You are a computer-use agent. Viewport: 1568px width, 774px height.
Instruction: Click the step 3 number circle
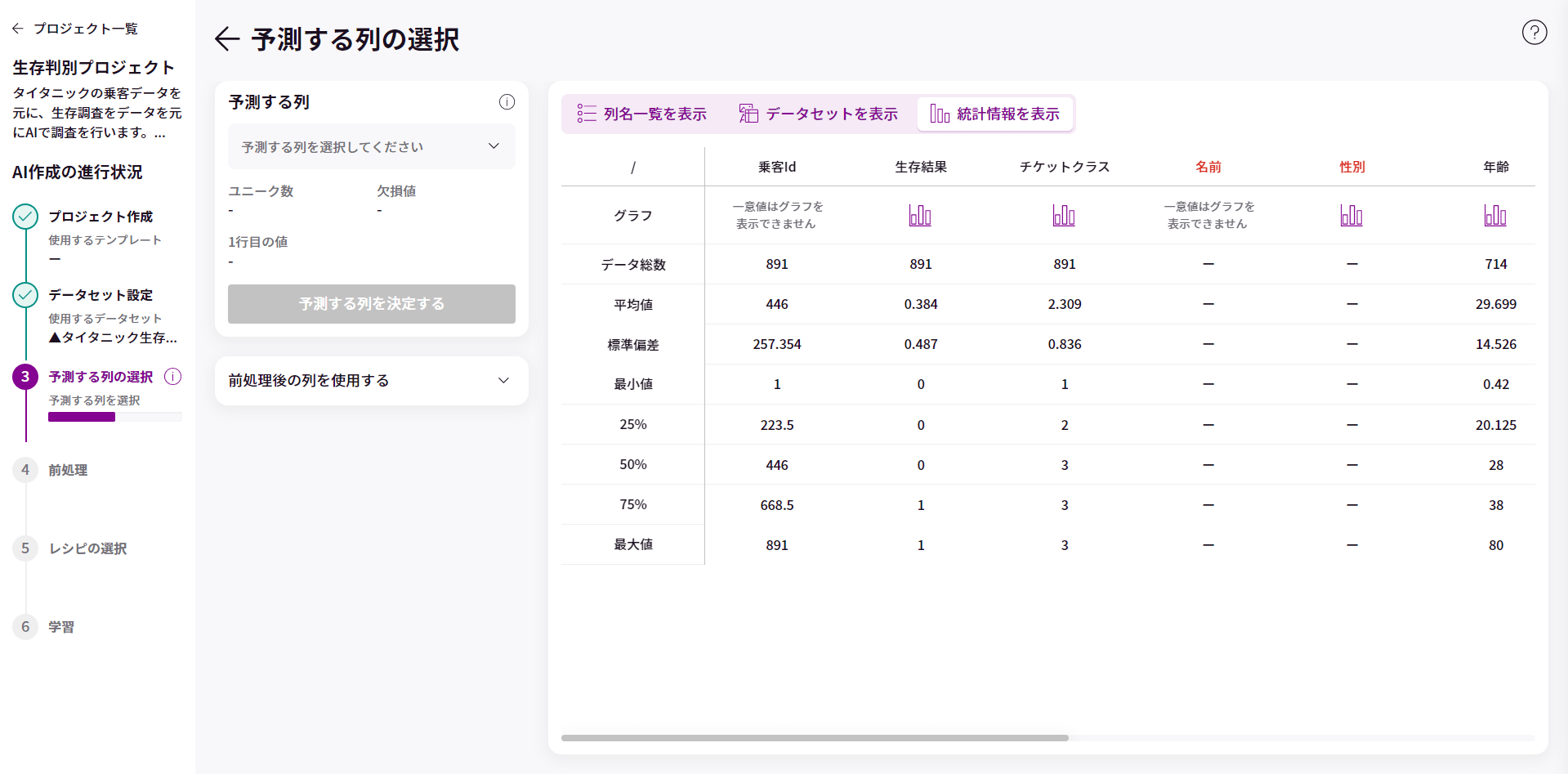coord(25,377)
